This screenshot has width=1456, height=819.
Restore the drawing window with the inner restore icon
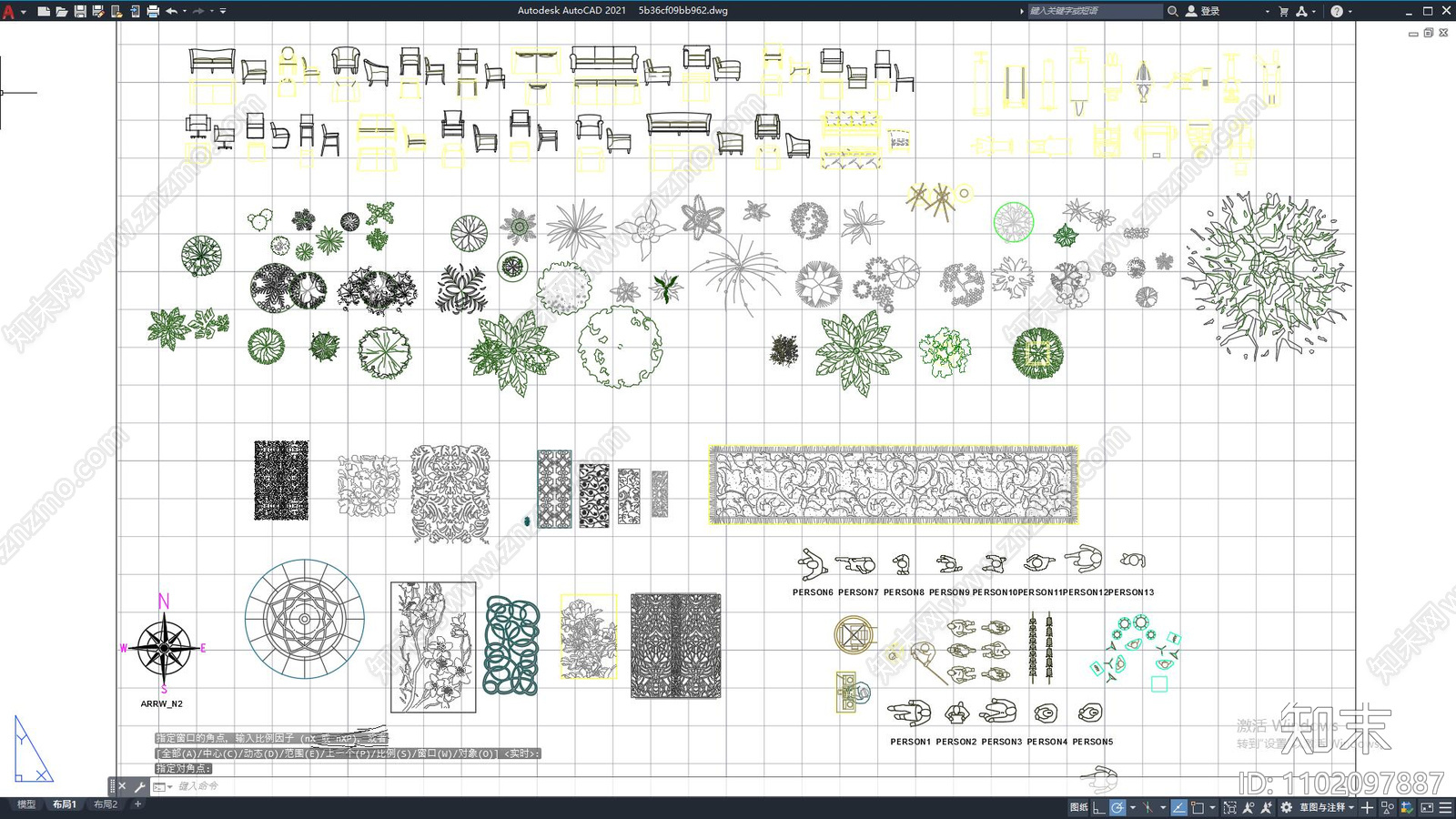coord(1429,33)
